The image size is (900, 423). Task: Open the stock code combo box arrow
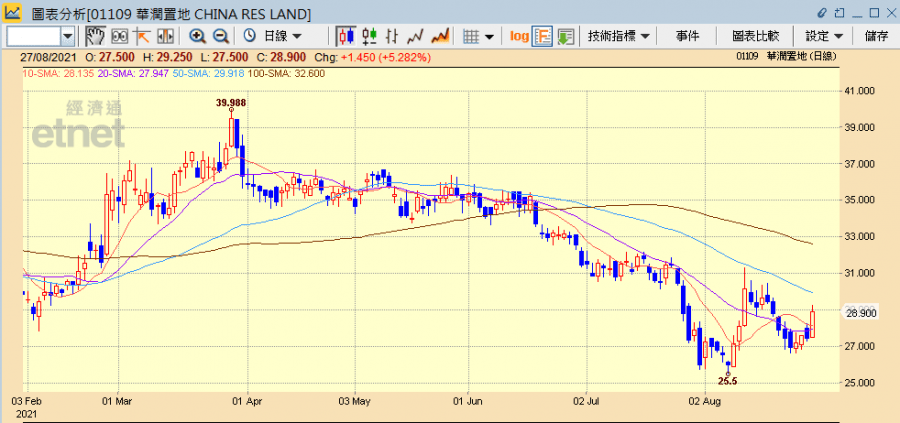(x=68, y=36)
